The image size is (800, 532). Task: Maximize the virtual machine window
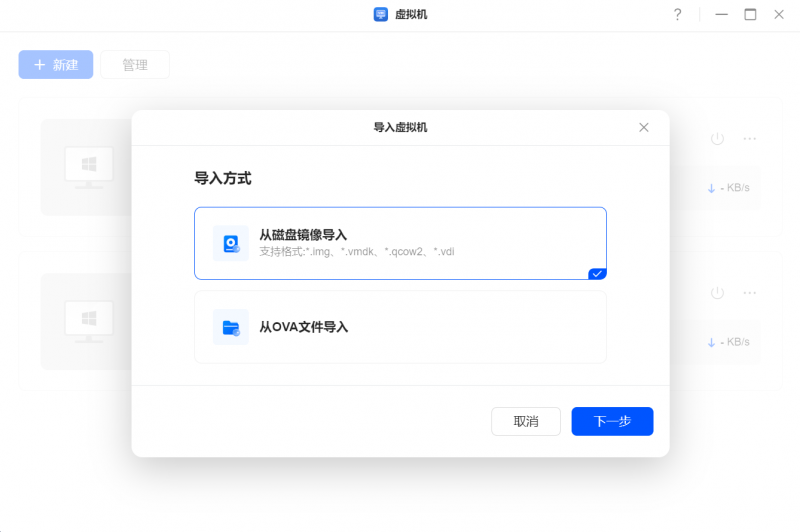click(x=750, y=14)
